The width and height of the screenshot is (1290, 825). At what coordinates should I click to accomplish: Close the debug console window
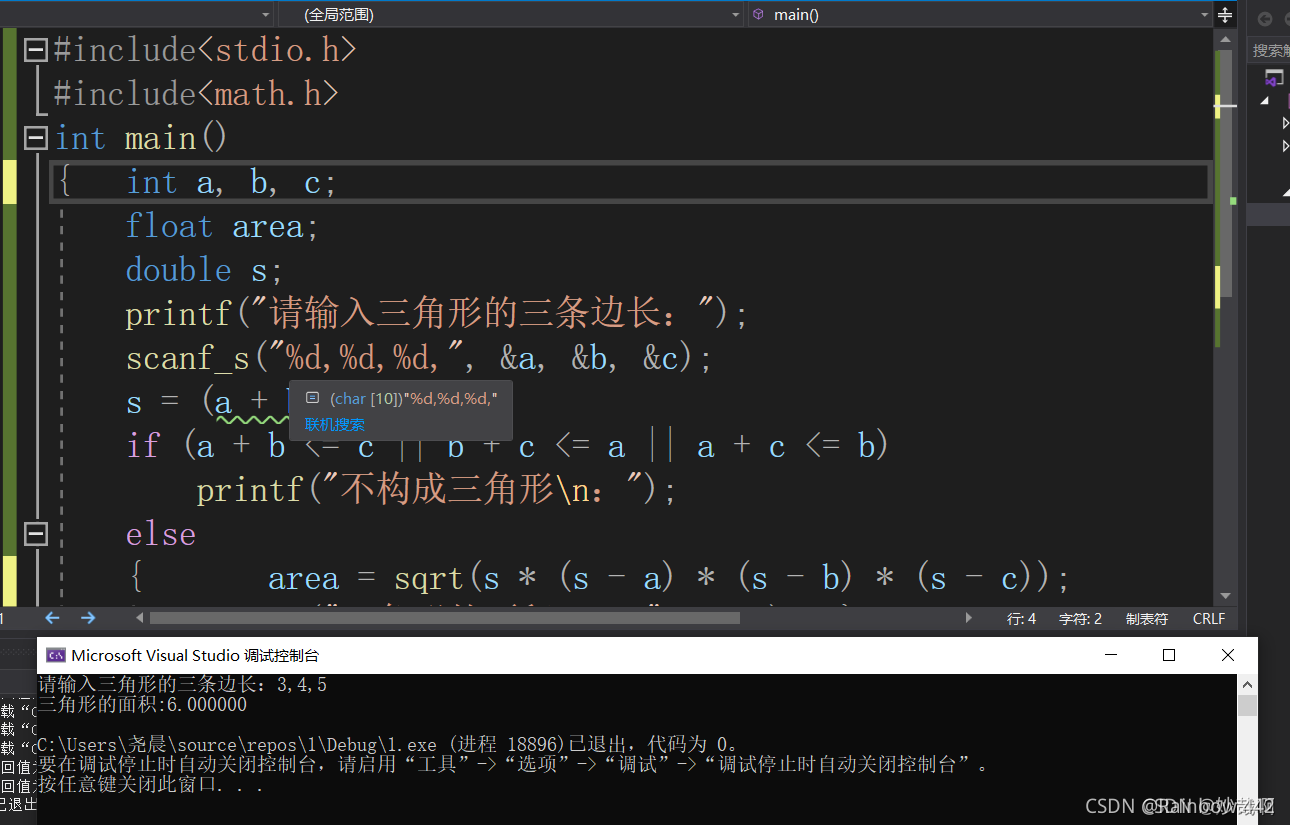[x=1228, y=655]
